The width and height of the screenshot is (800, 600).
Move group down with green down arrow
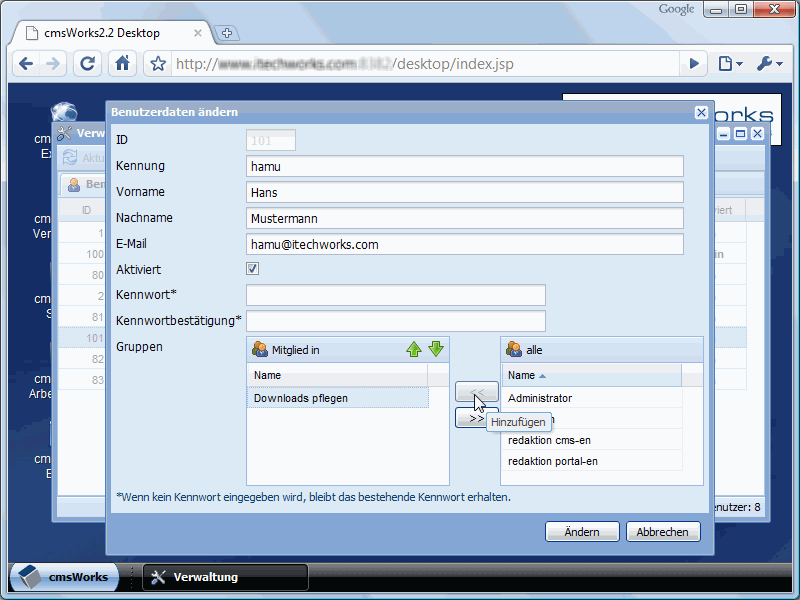[x=436, y=349]
